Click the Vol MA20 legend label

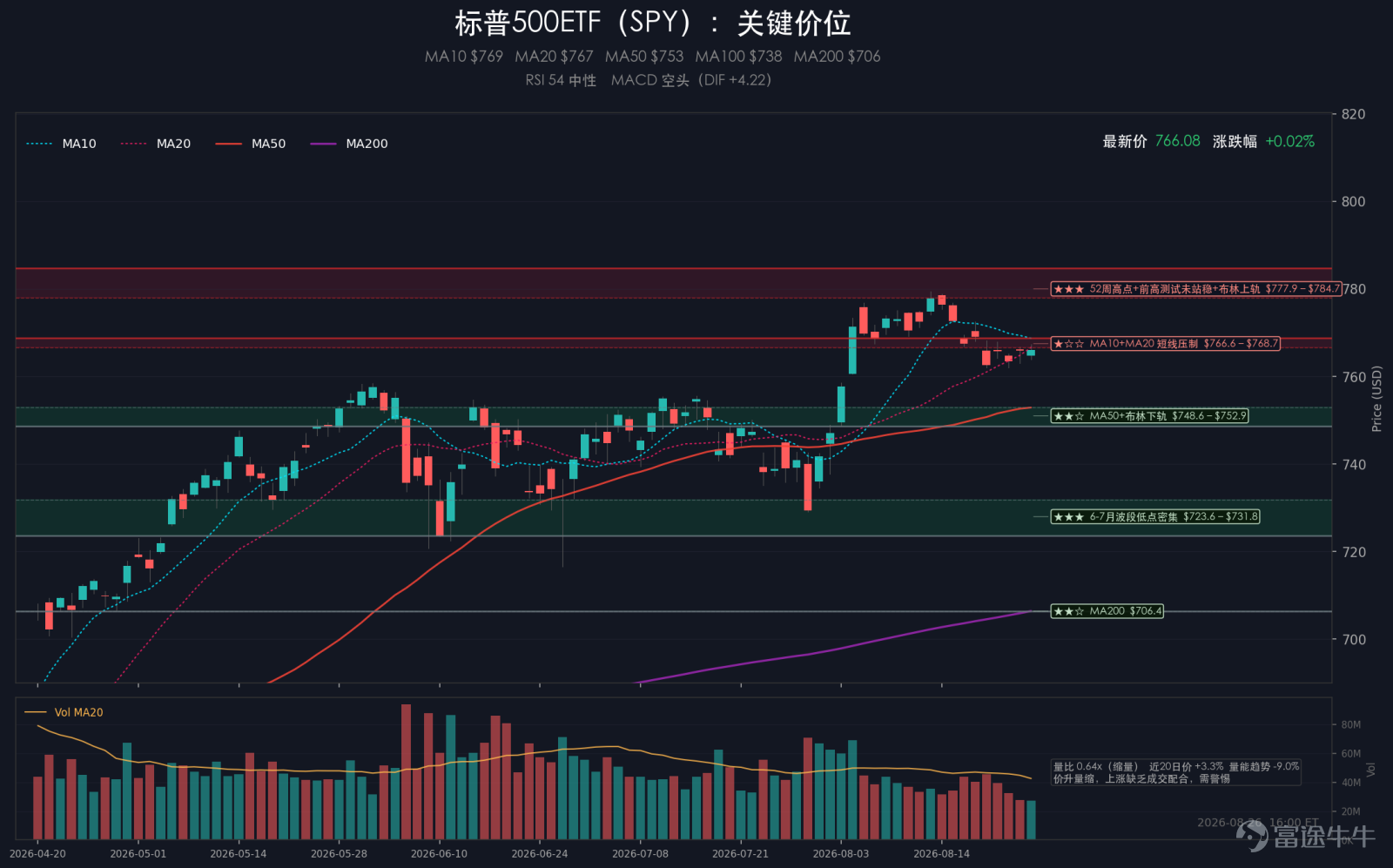pos(78,712)
